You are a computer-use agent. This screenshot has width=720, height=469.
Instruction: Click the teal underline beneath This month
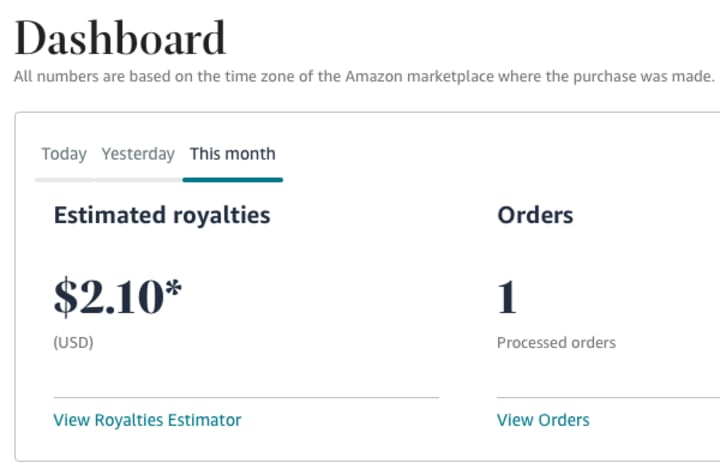click(x=233, y=180)
